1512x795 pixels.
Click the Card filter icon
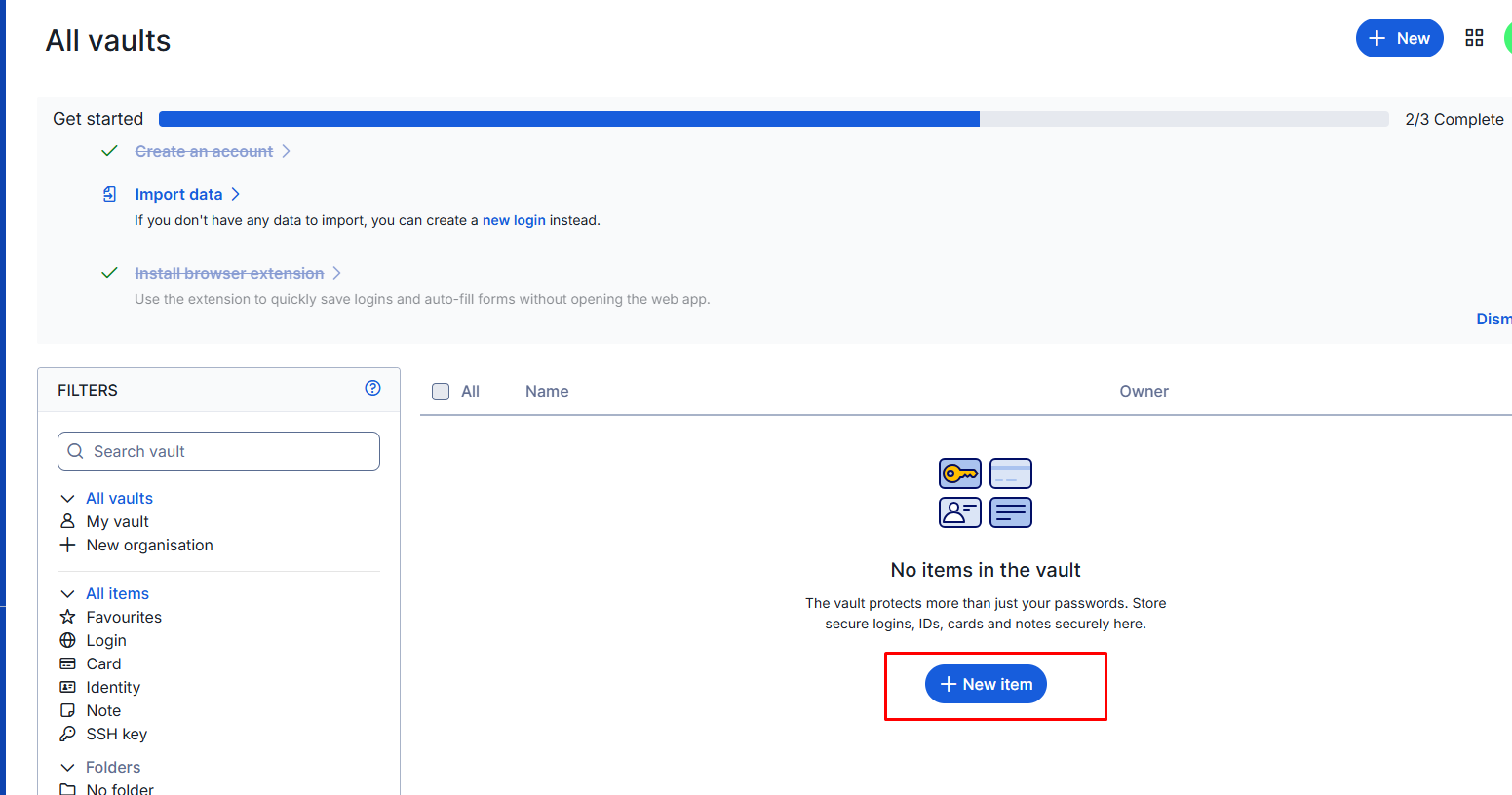(67, 663)
